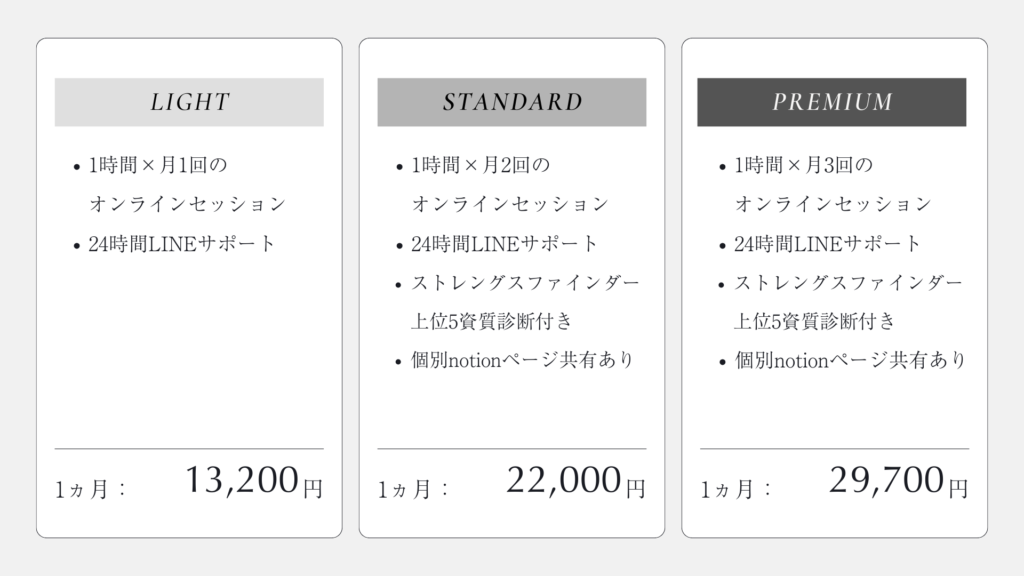This screenshot has width=1024, height=576.
Task: Click 24時間LINEサポート in the LIGHT card
Action: point(182,244)
